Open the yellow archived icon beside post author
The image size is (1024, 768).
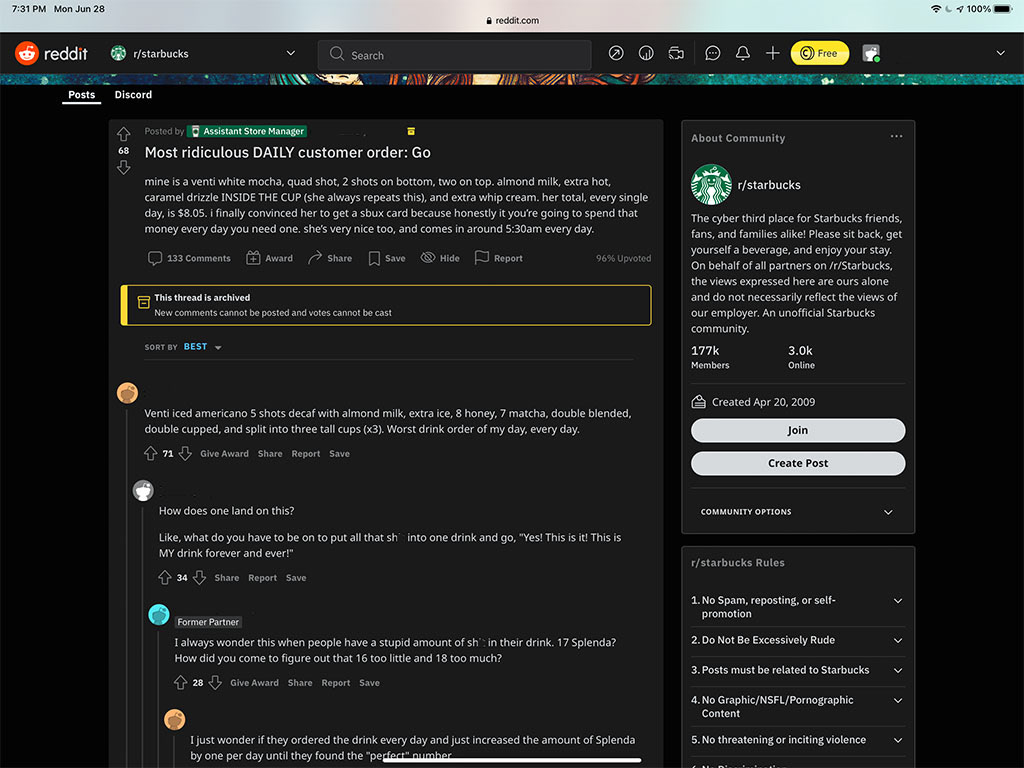point(411,131)
